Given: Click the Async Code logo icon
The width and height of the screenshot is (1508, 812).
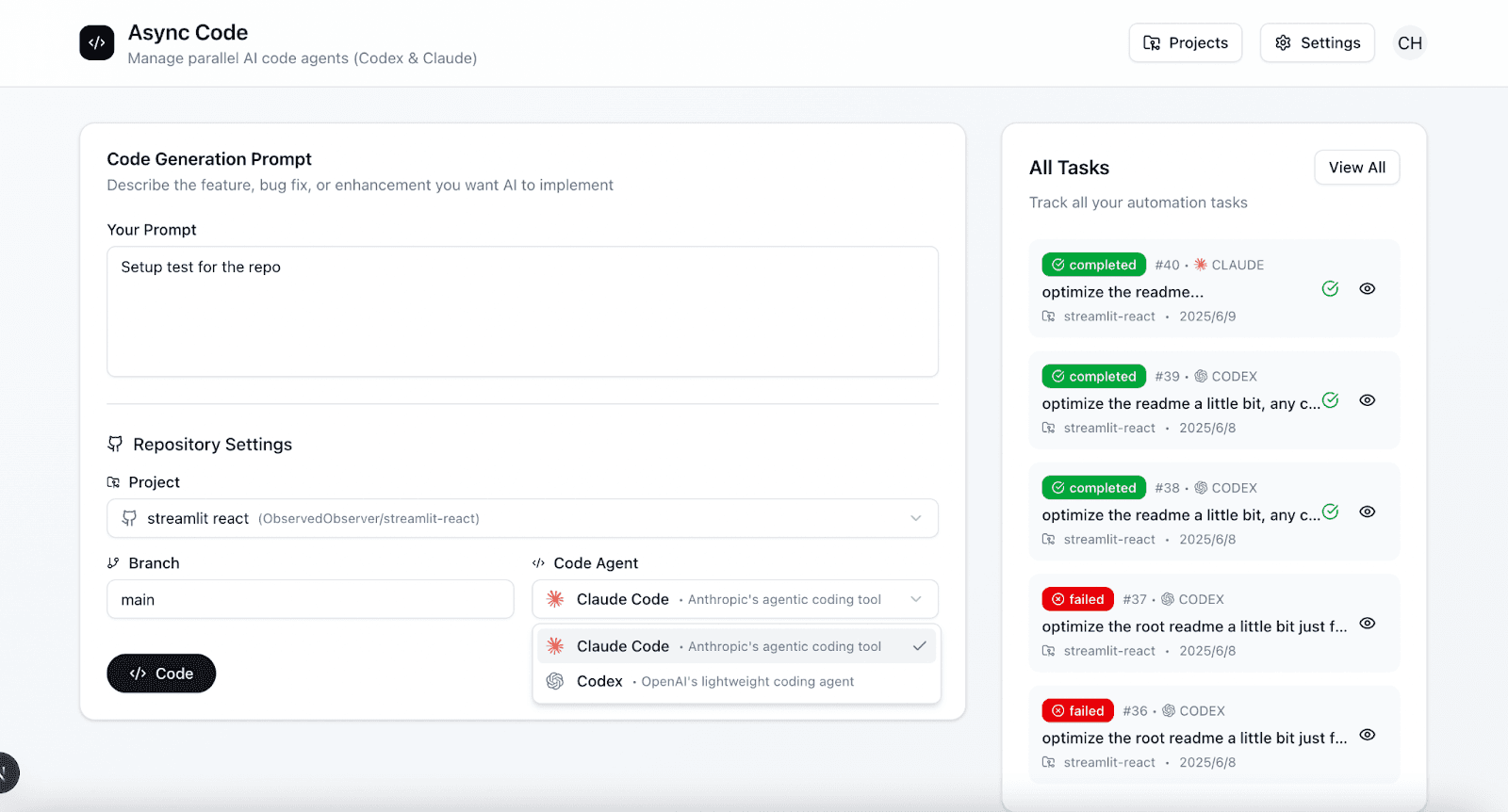Looking at the screenshot, I should (97, 42).
